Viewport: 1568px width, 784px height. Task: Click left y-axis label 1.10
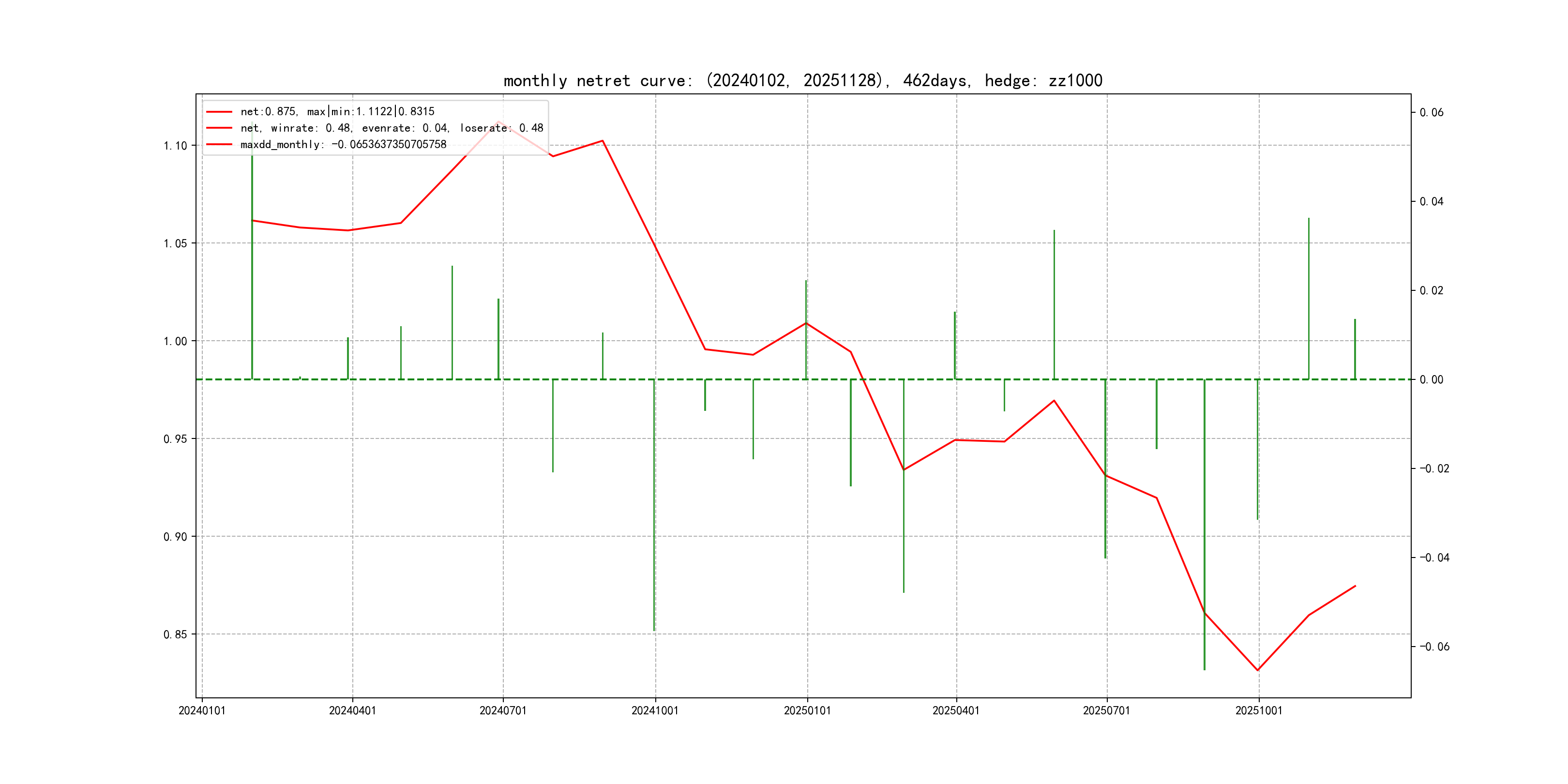click(175, 146)
